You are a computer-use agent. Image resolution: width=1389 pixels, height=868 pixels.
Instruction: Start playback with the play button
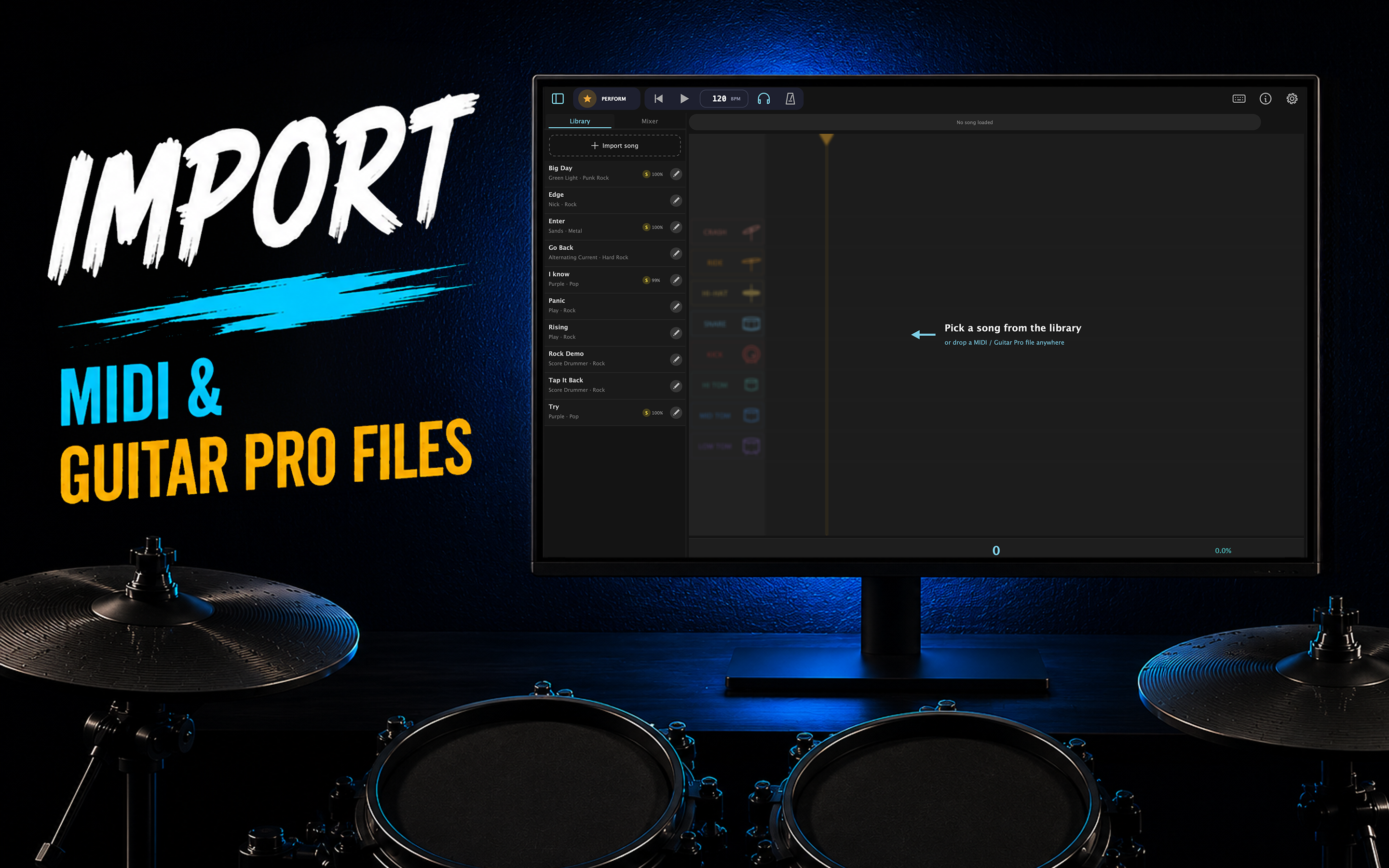684,99
